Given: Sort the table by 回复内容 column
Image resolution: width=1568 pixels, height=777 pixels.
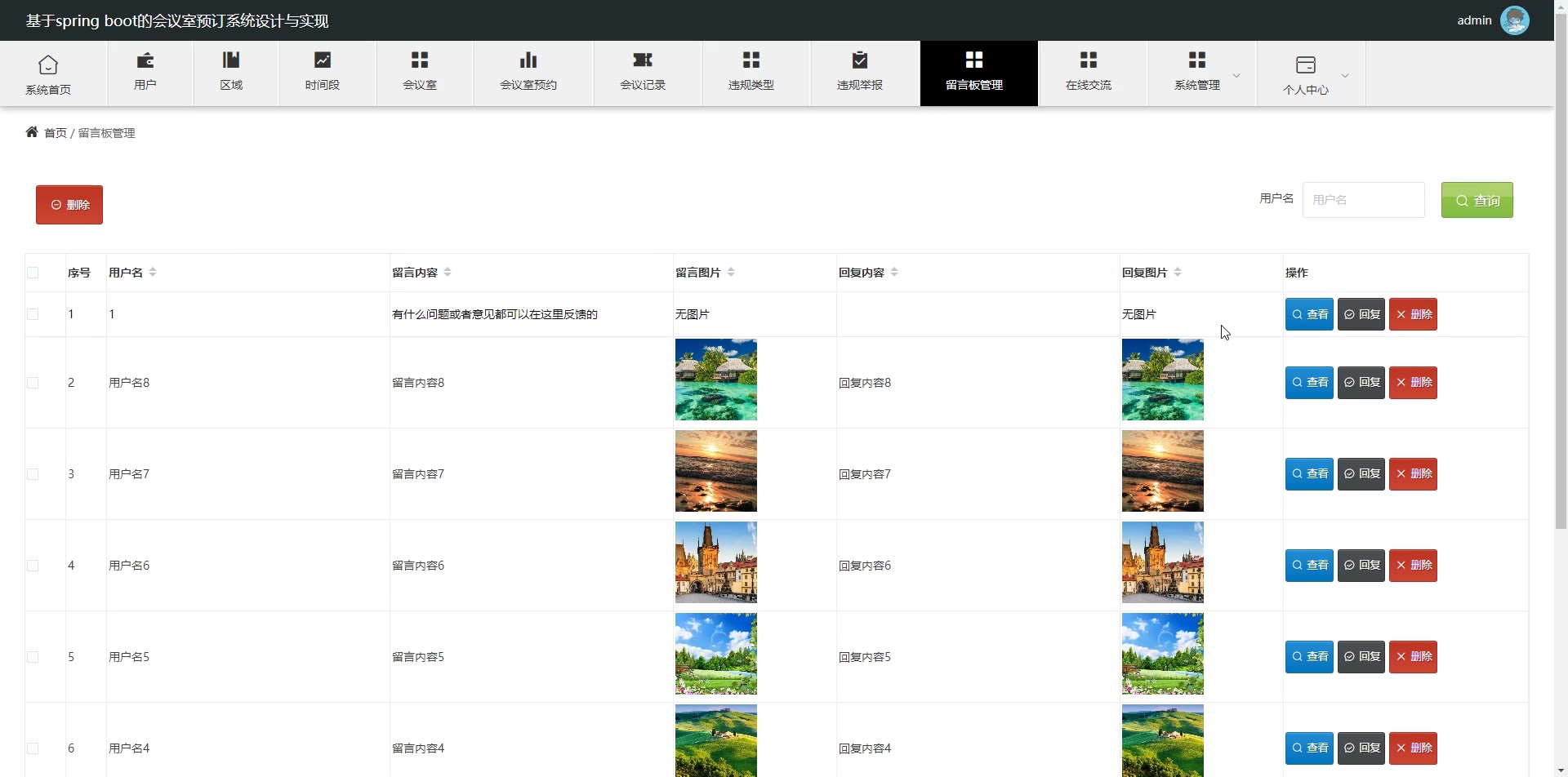Looking at the screenshot, I should click(894, 273).
